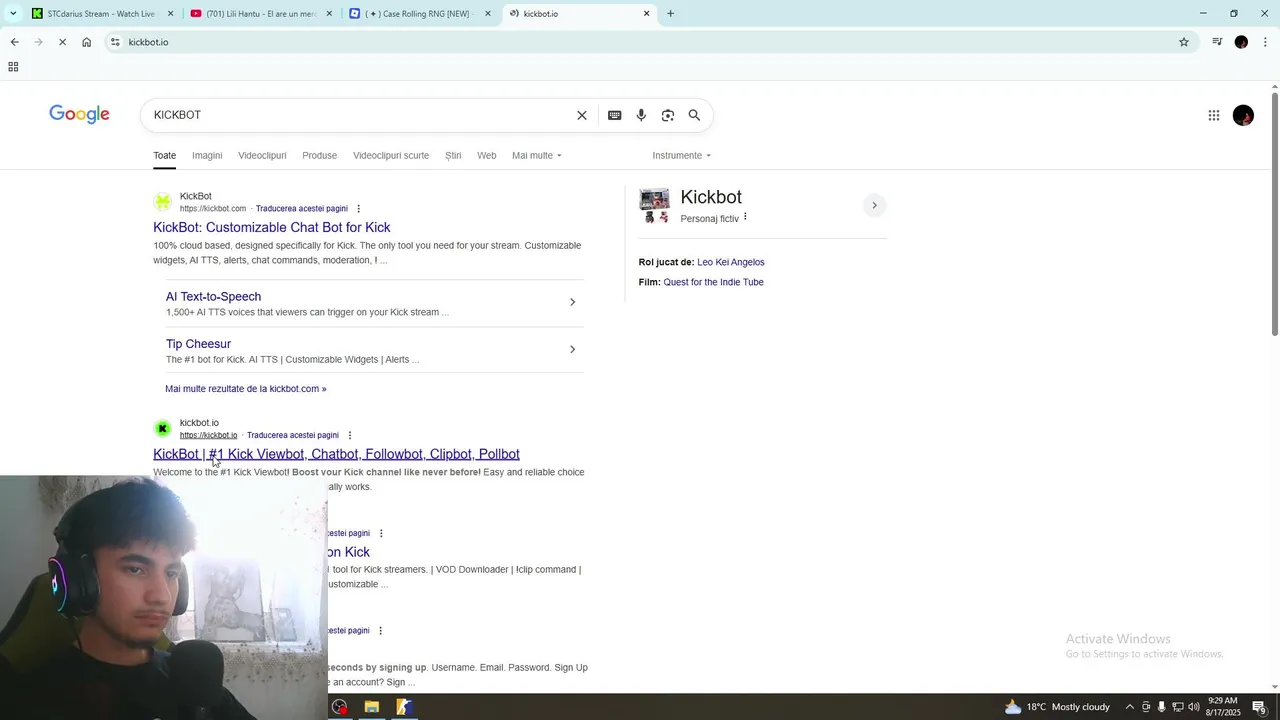The width and height of the screenshot is (1280, 720).
Task: Switch to the Produse tab
Action: click(x=320, y=155)
